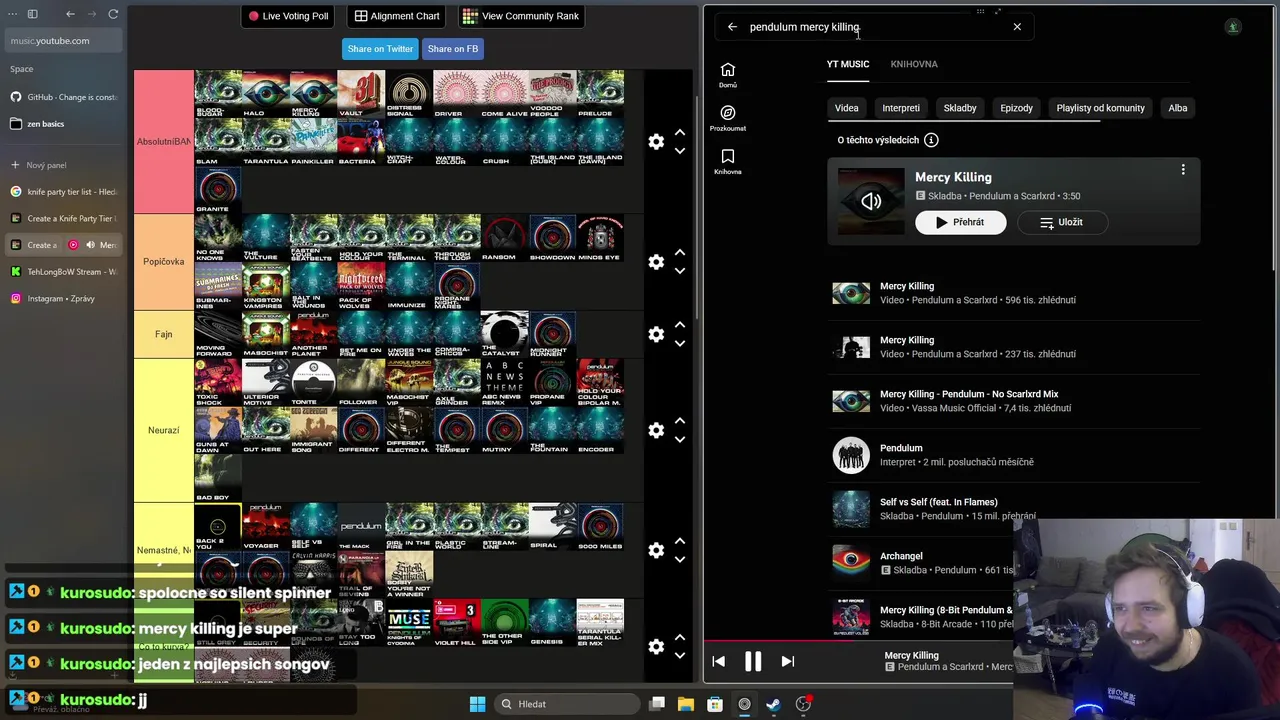Filter results by Playlisty od komunity chip
The image size is (1280, 720).
click(1100, 108)
